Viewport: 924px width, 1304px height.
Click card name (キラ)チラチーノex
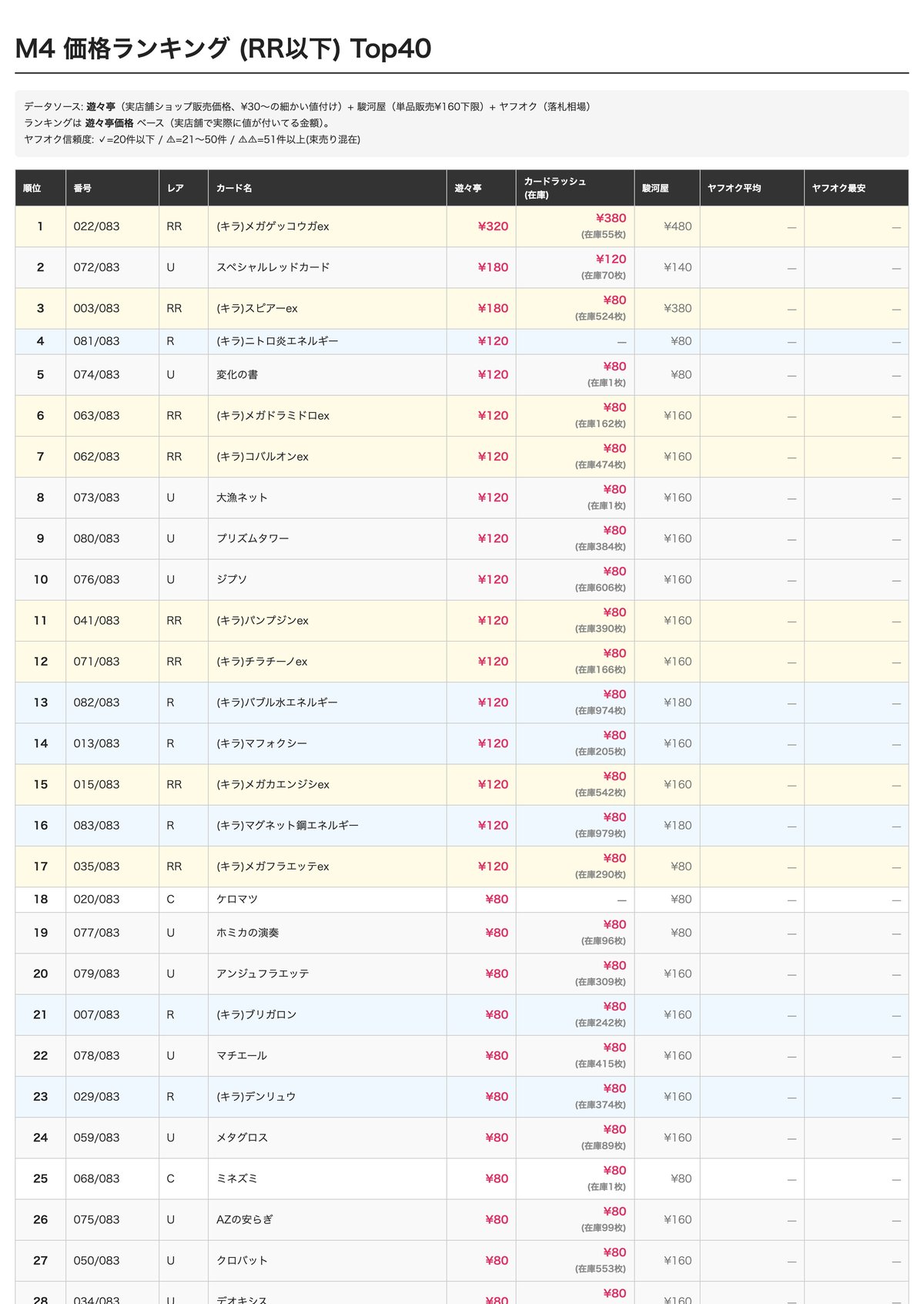click(x=262, y=662)
